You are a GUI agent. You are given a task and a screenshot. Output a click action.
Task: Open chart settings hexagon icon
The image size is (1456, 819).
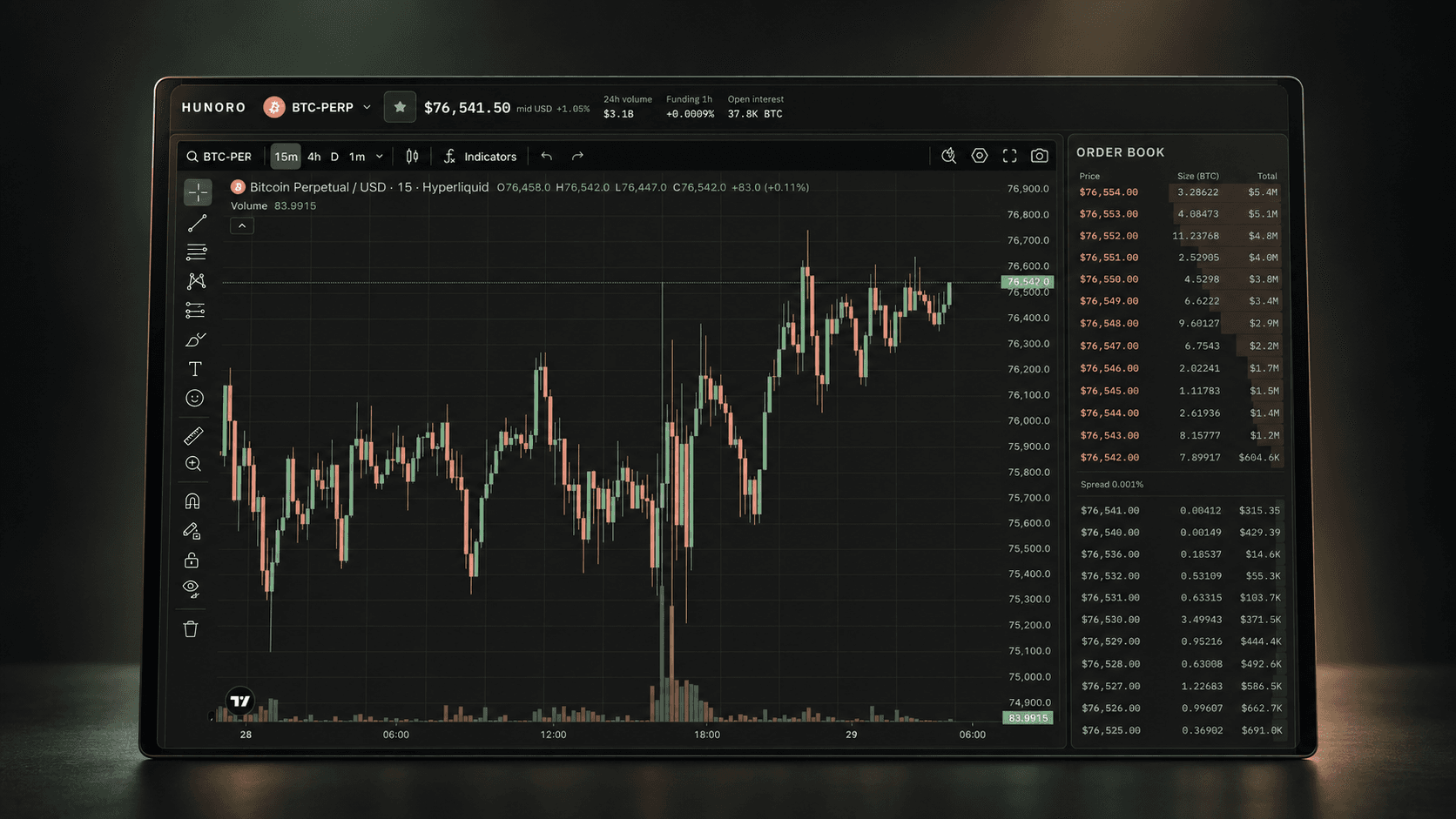coord(980,156)
